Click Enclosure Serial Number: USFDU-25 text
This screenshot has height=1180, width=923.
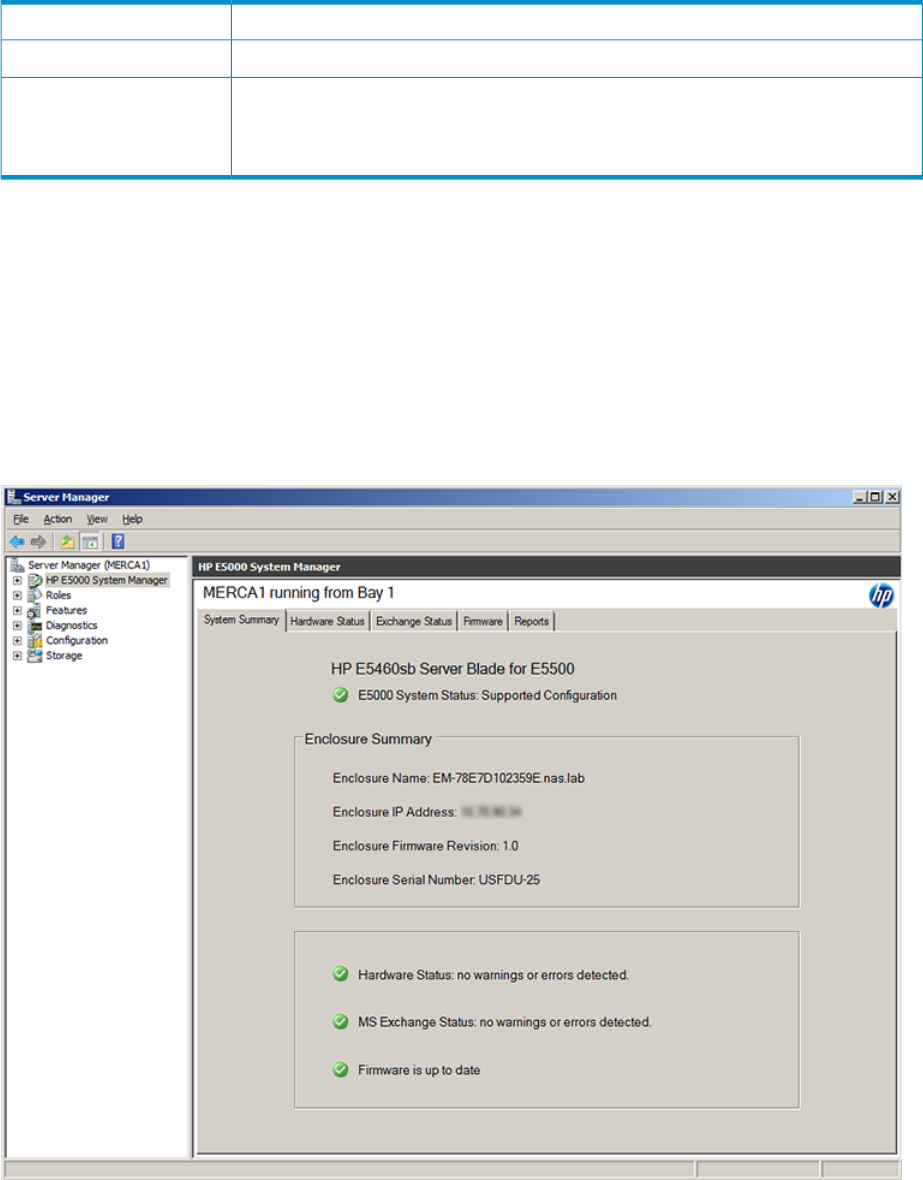[436, 880]
